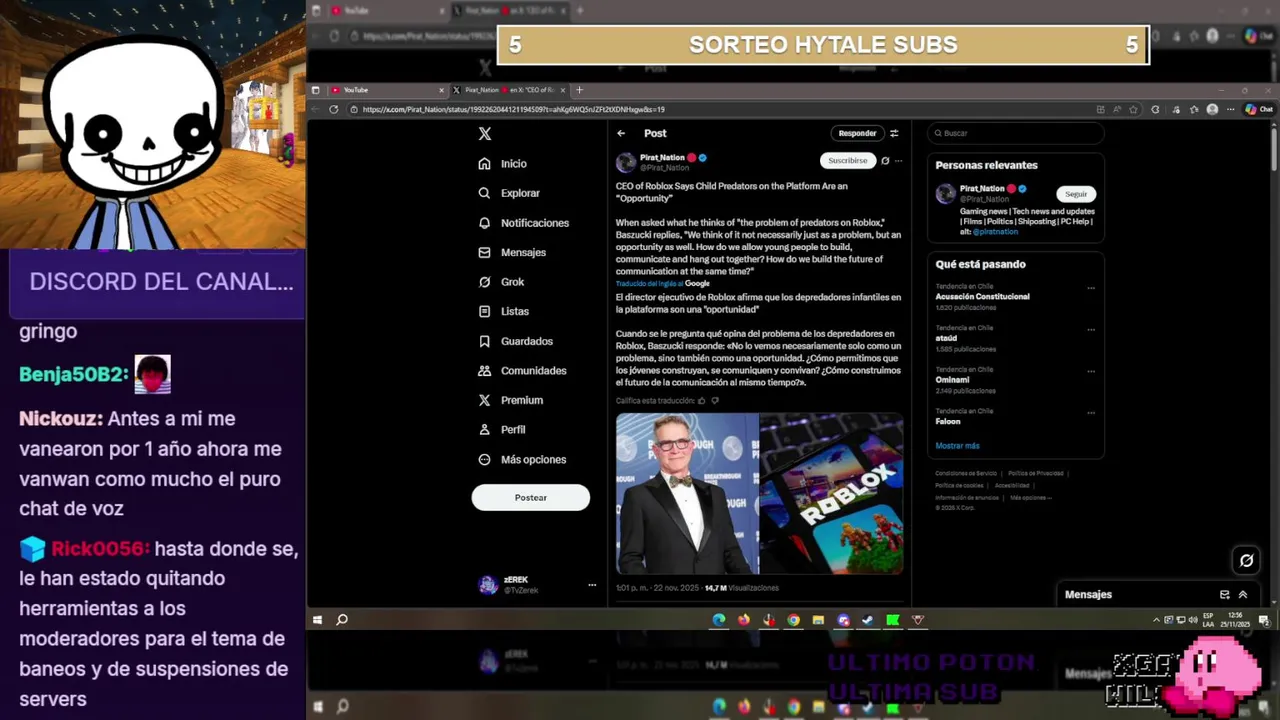Open browser profile avatar icon
1280x720 pixels.
(x=1213, y=109)
